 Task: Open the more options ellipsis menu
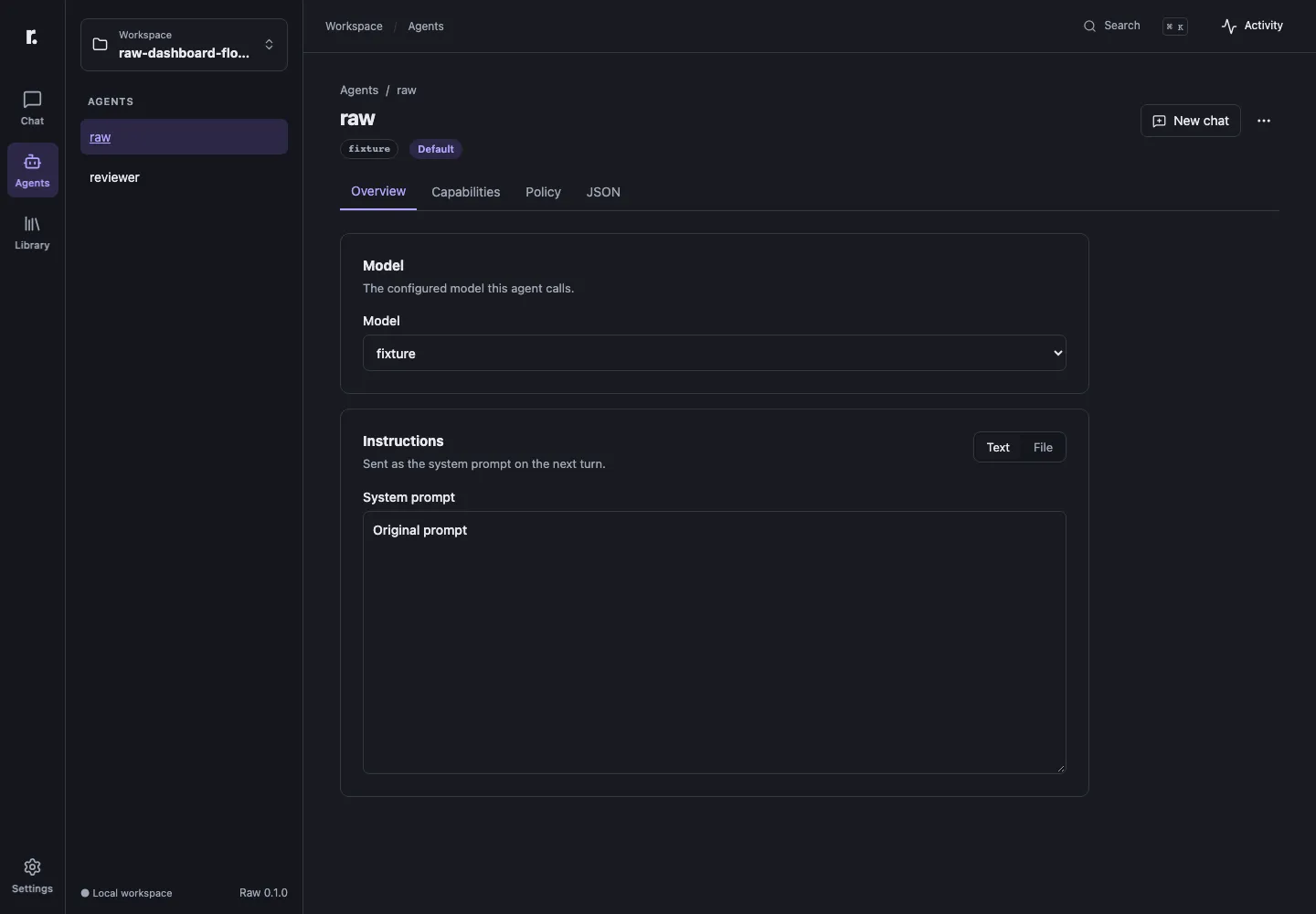pos(1264,121)
